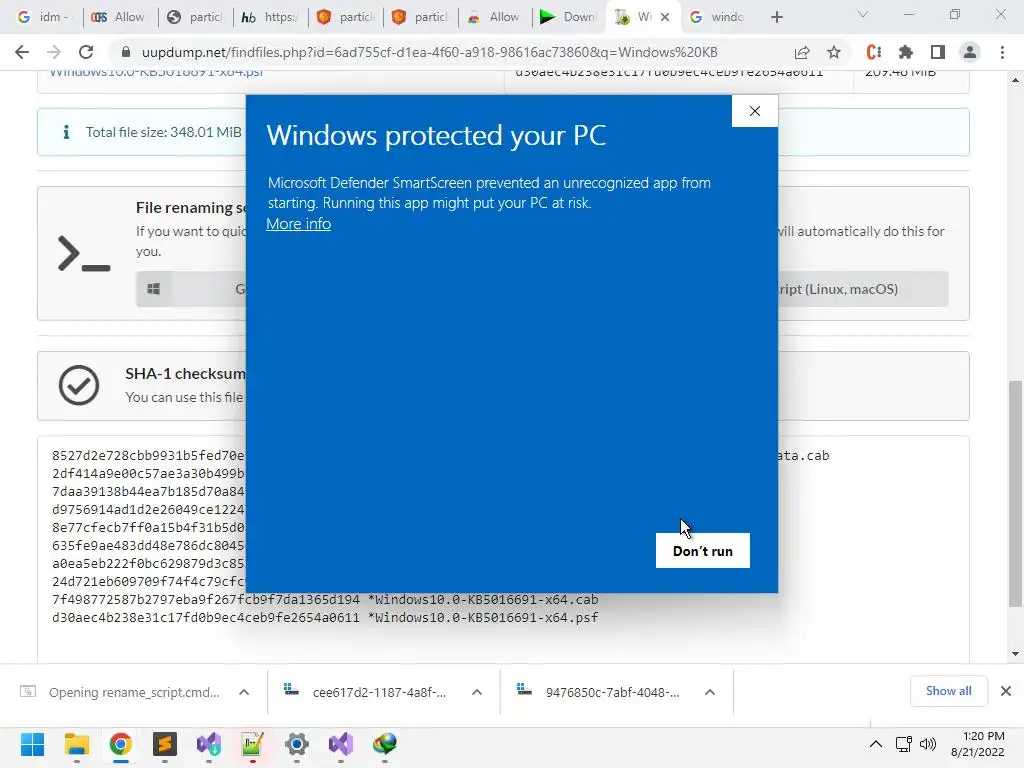Click the page vertical scrollbar thumb
Viewport: 1024px width, 768px height.
pos(1016,494)
